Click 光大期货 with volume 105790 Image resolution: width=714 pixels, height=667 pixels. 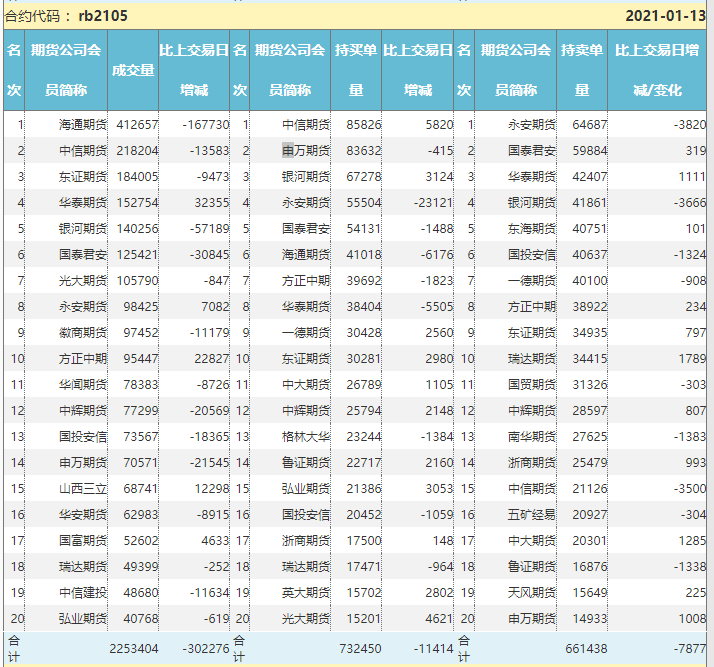click(x=83, y=280)
